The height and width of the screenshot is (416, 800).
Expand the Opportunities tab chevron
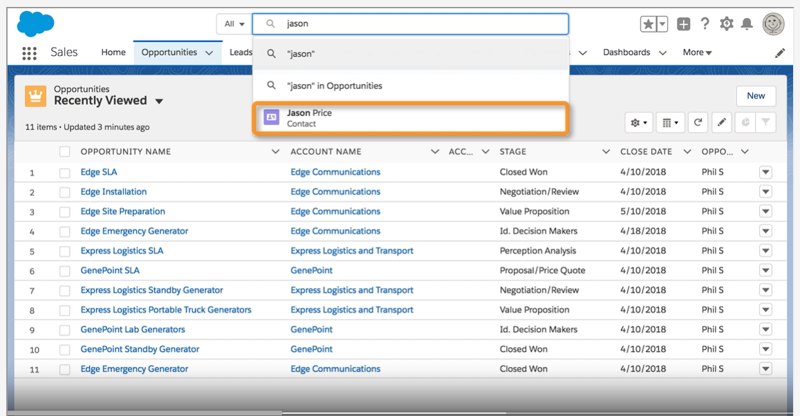tap(209, 53)
